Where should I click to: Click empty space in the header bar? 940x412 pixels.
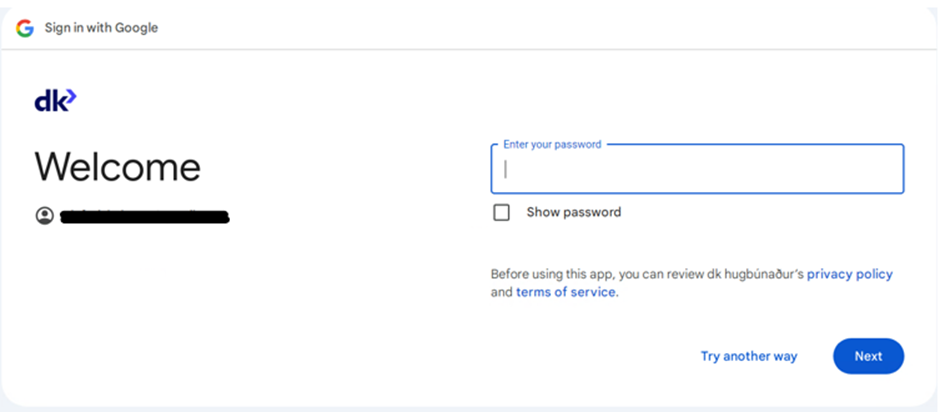coord(550,28)
